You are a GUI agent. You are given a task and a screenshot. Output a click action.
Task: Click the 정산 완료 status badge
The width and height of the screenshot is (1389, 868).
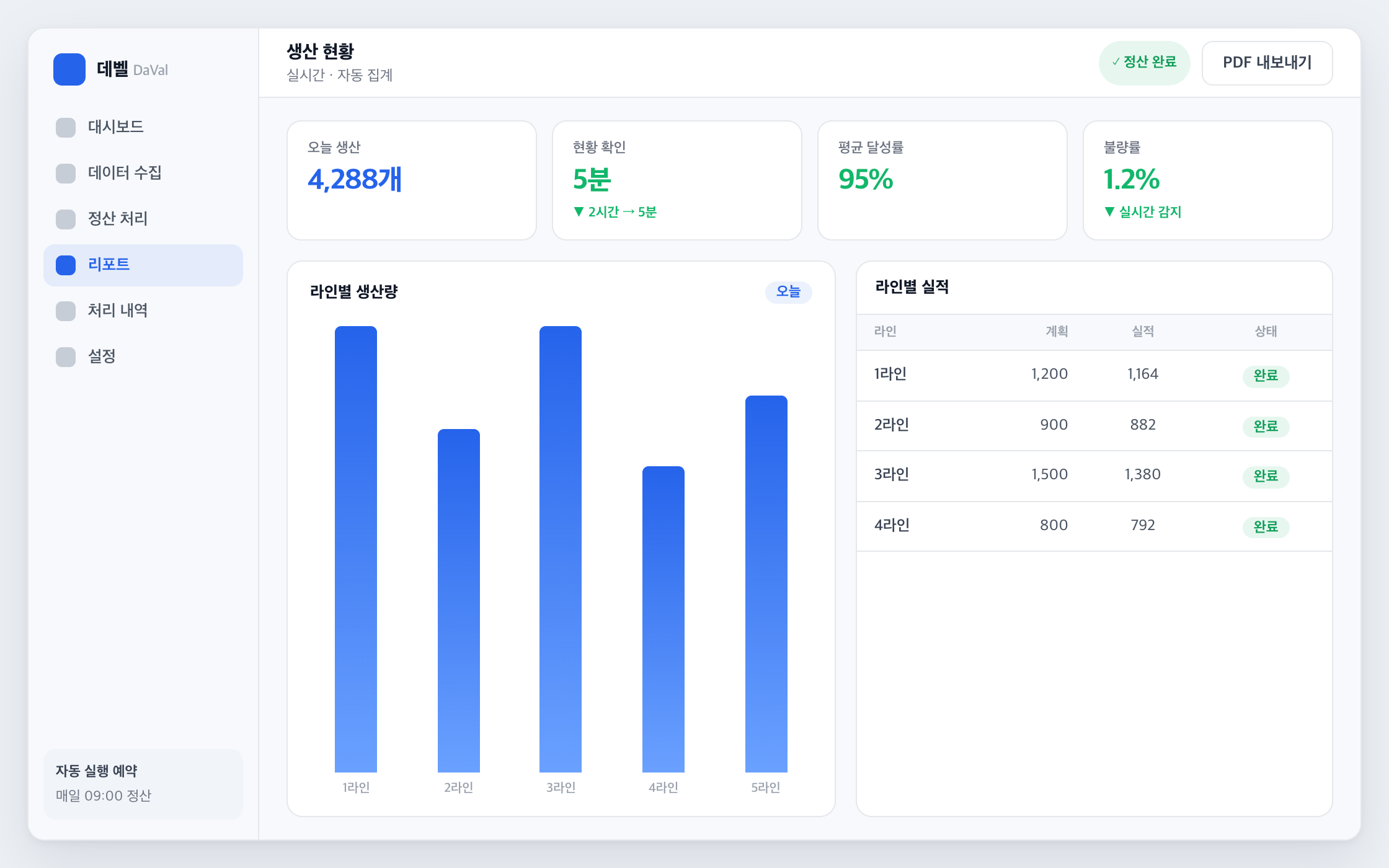click(x=1144, y=63)
